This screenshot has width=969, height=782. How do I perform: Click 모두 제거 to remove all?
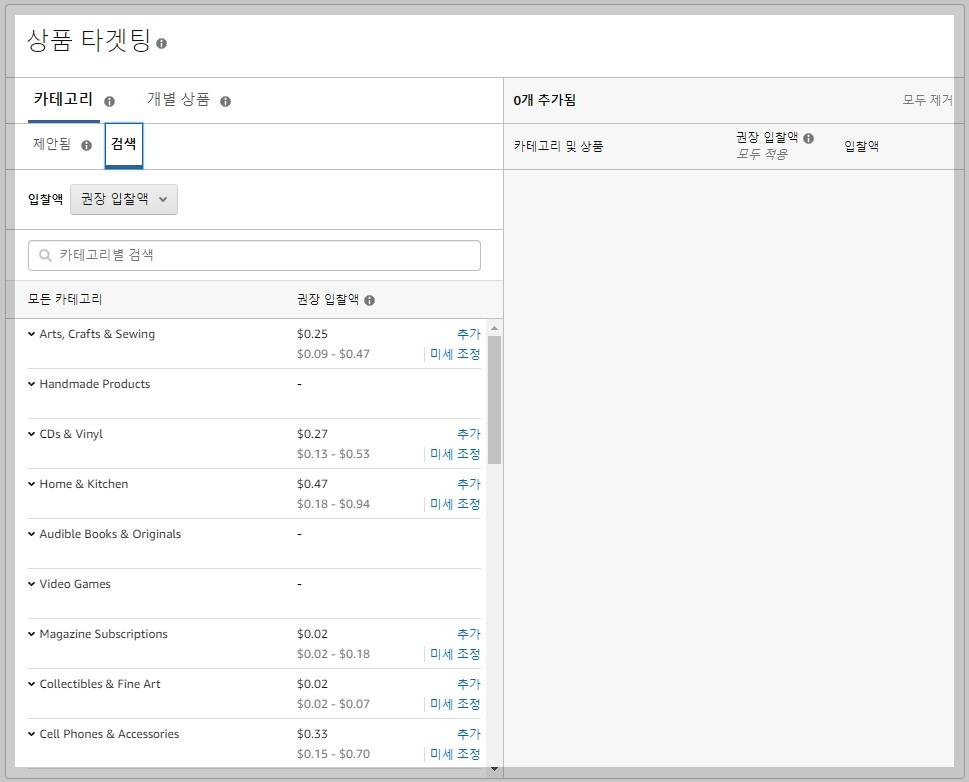point(928,100)
